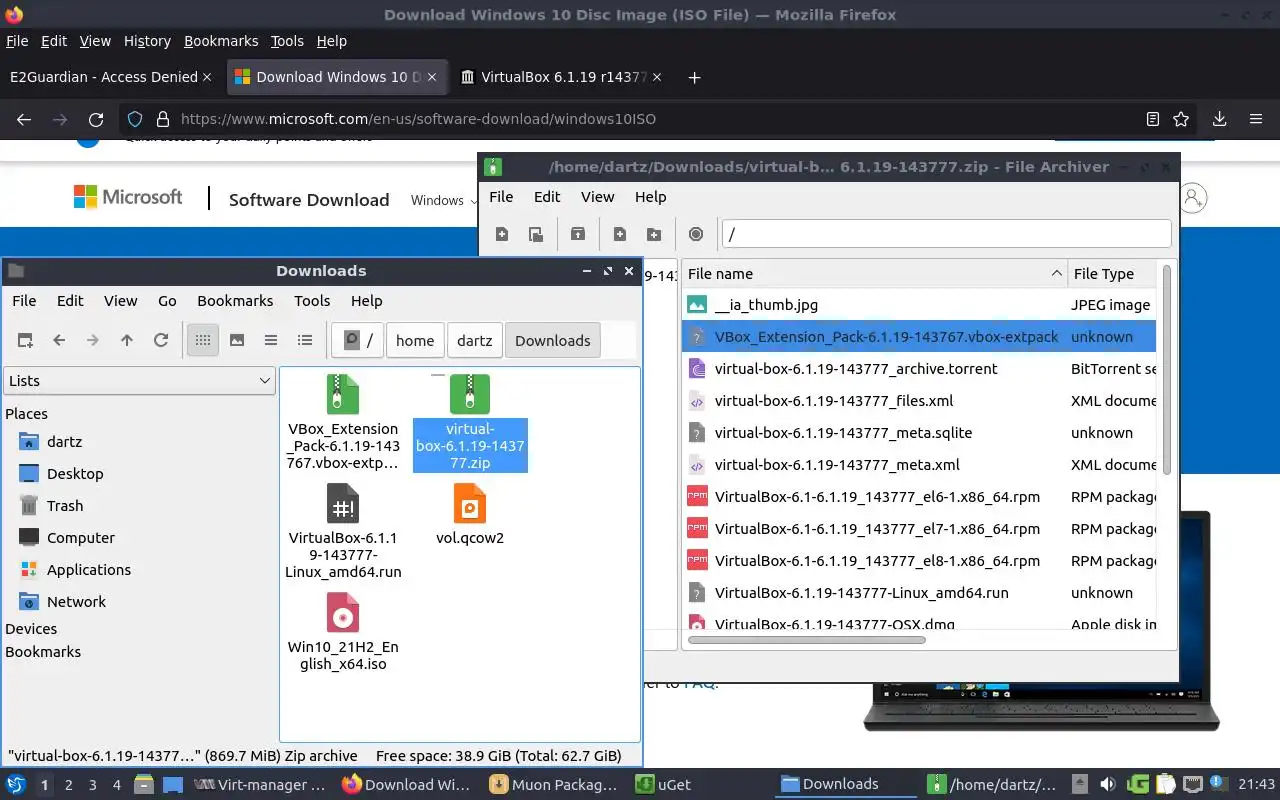Sort archive by File name column
Viewport: 1280px width, 800px height.
coord(875,273)
